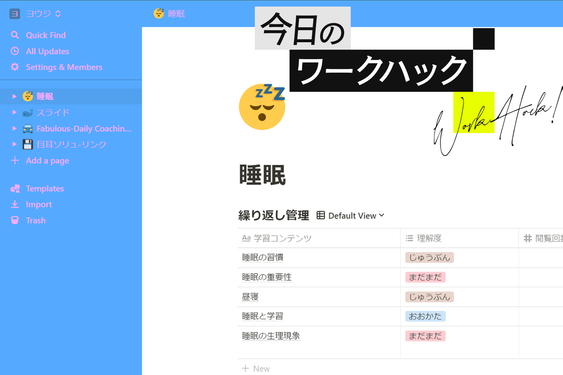The image size is (563, 375).
Task: Click the Trash bin icon
Action: coord(15,220)
